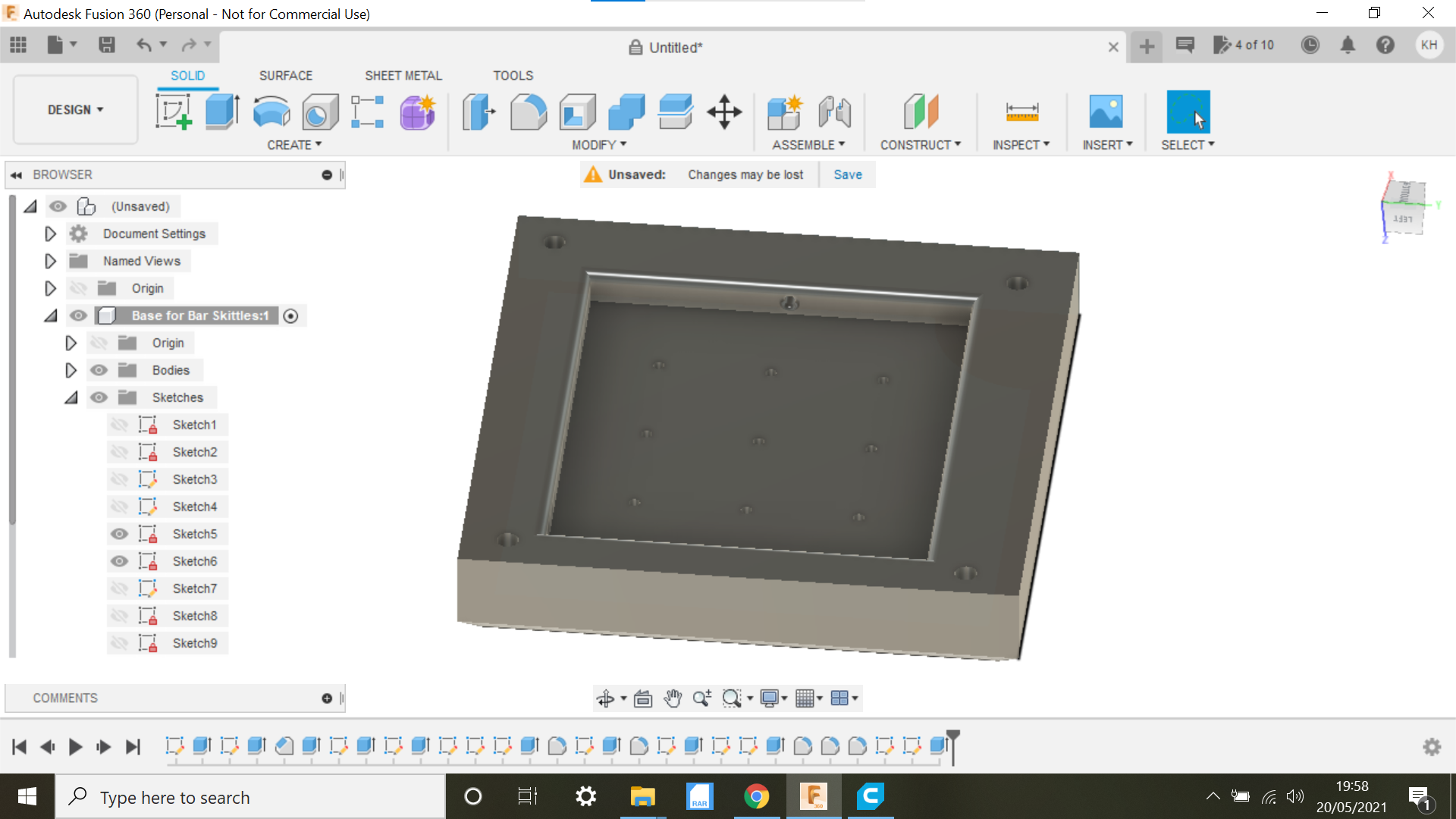Click Save button for unsaved changes
The image size is (1456, 819).
(847, 174)
